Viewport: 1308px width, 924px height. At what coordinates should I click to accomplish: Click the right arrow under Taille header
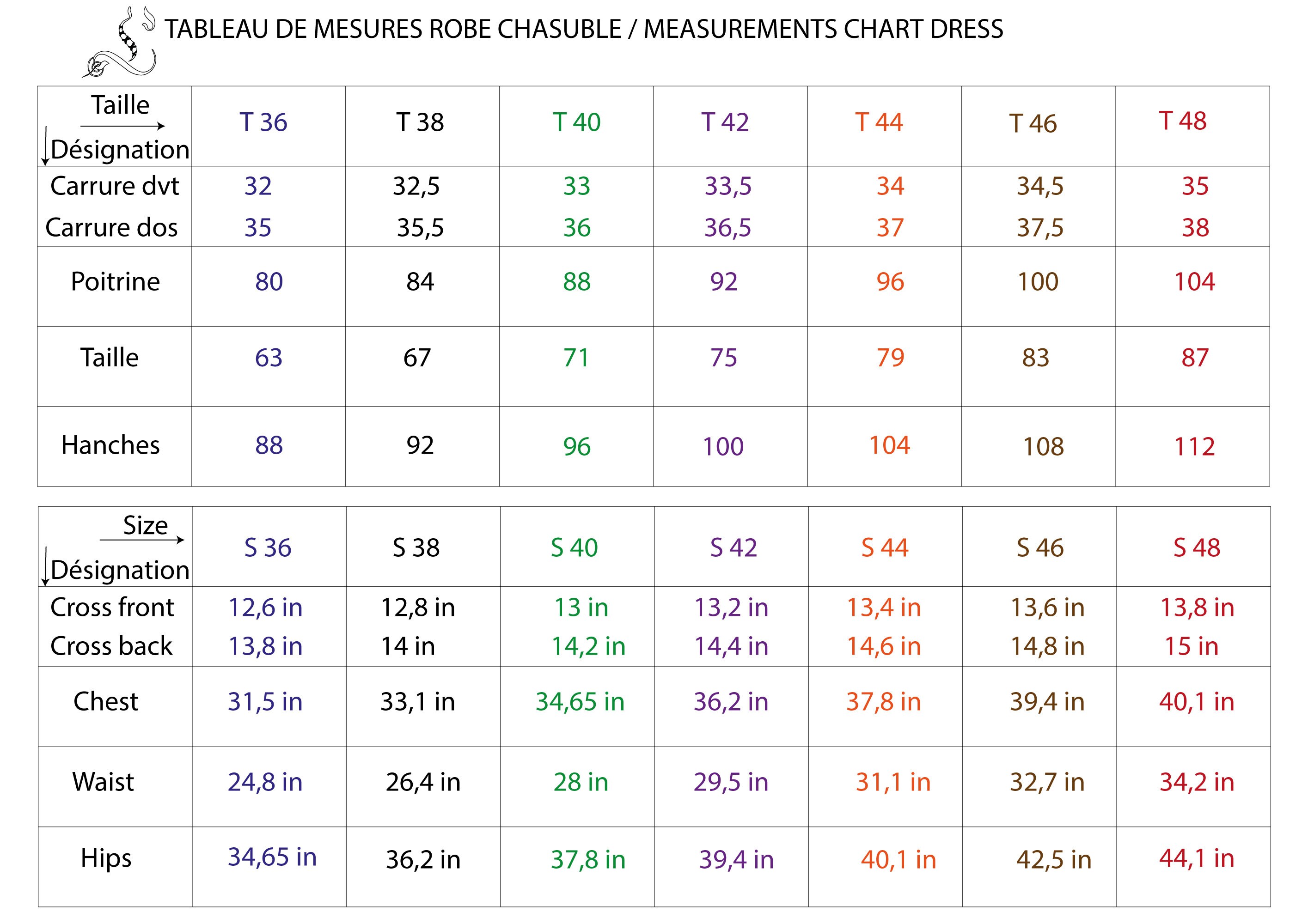pos(122,126)
